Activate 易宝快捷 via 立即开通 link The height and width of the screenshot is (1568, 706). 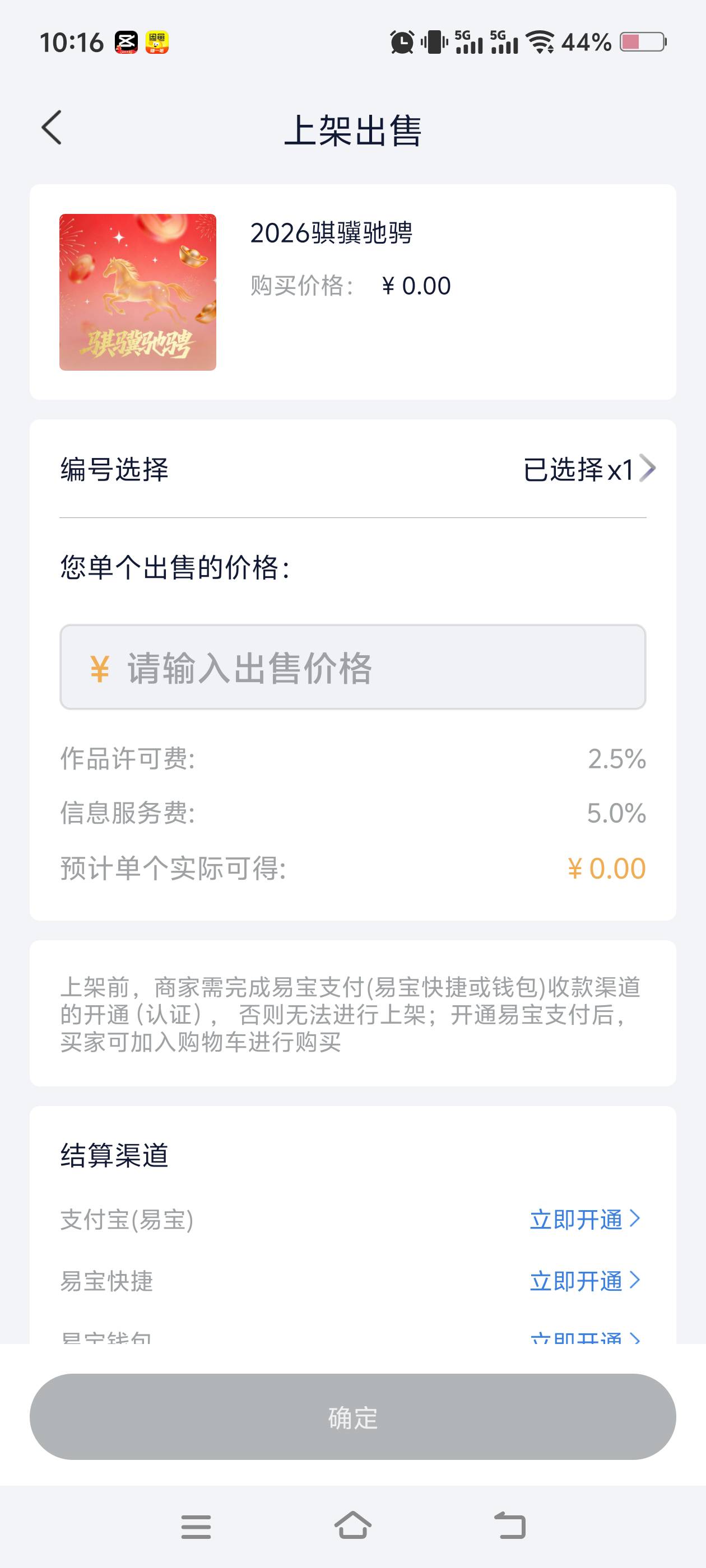[x=576, y=1281]
